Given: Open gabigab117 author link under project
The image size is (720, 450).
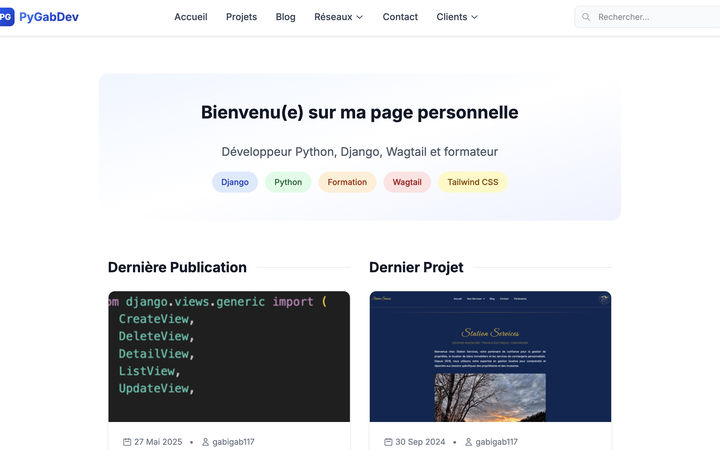Looking at the screenshot, I should pyautogui.click(x=496, y=442).
